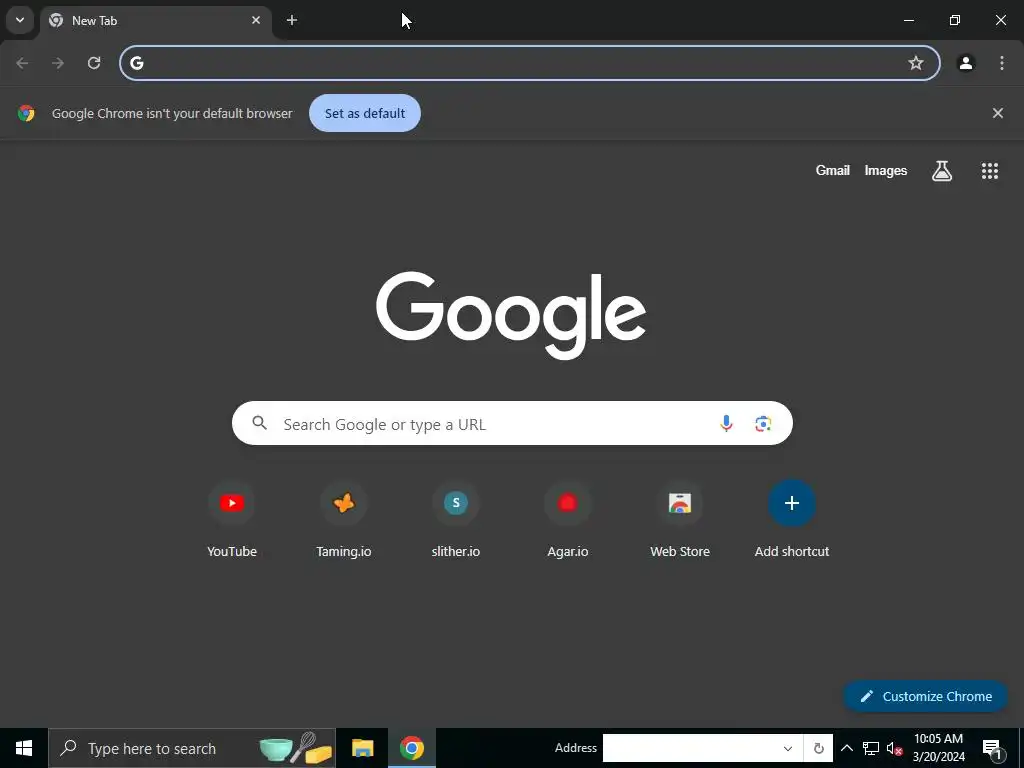Viewport: 1024px width, 768px height.
Task: Open the notification center icon
Action: click(992, 748)
